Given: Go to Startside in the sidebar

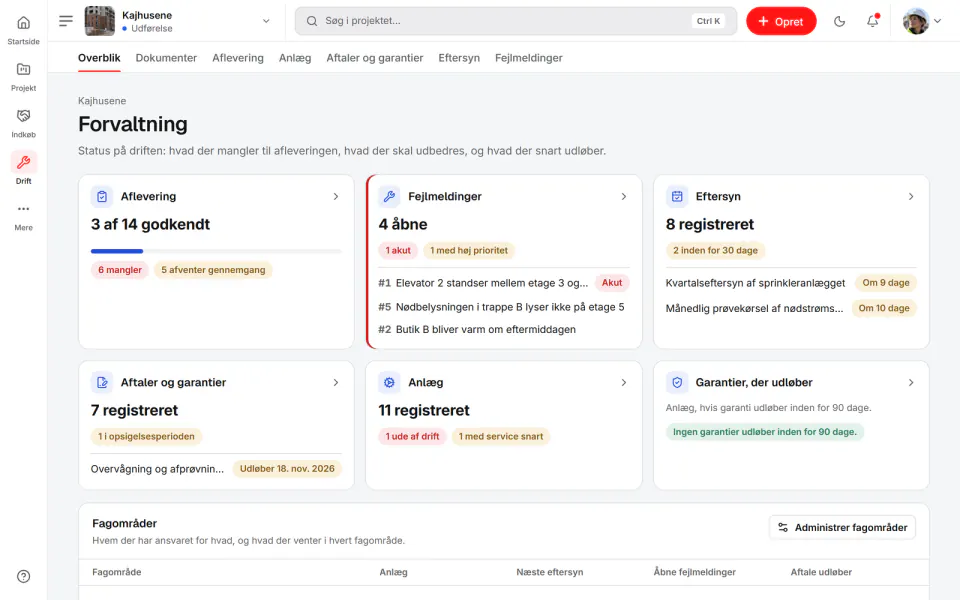Looking at the screenshot, I should click(x=23, y=30).
